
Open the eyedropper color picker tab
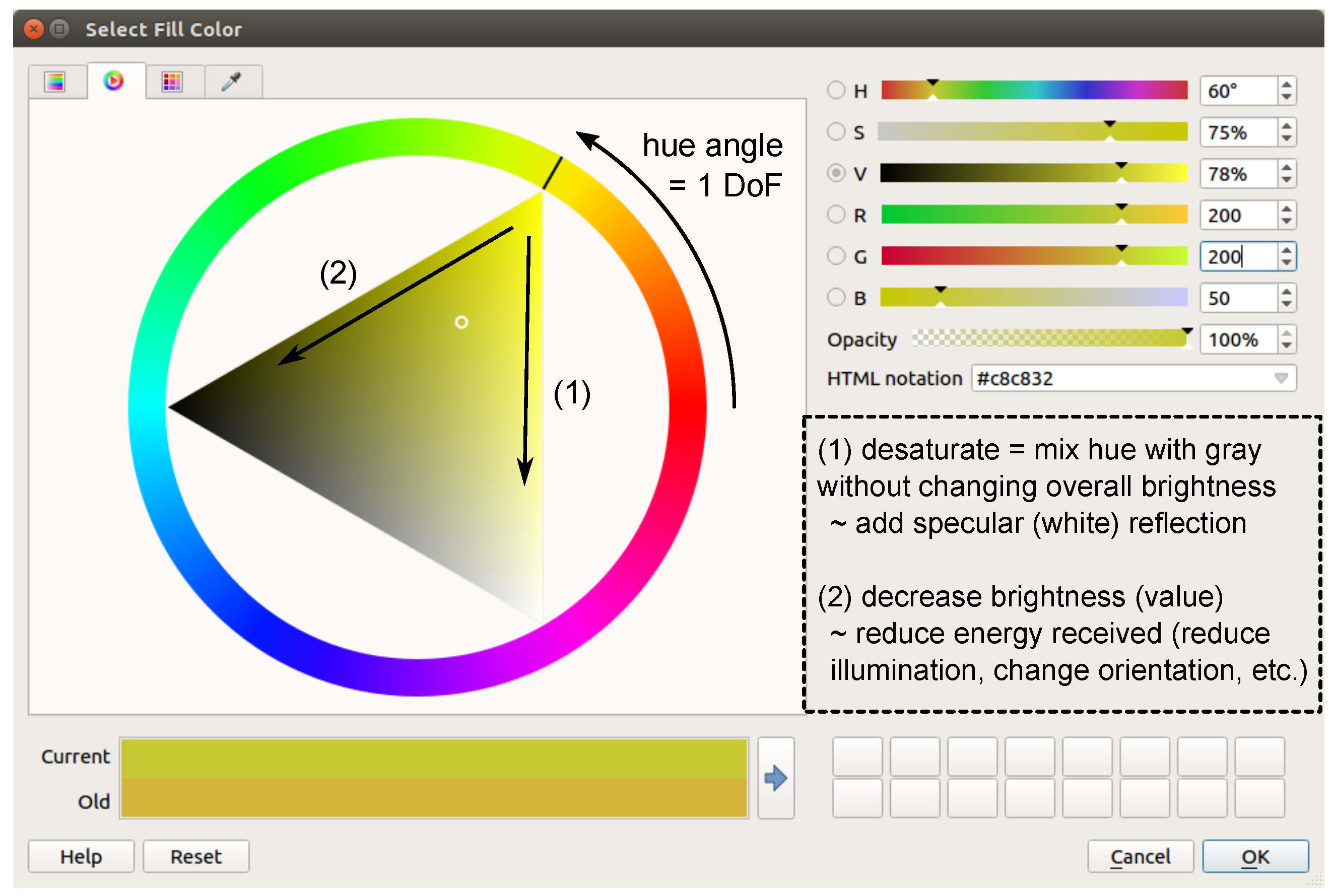click(x=233, y=82)
